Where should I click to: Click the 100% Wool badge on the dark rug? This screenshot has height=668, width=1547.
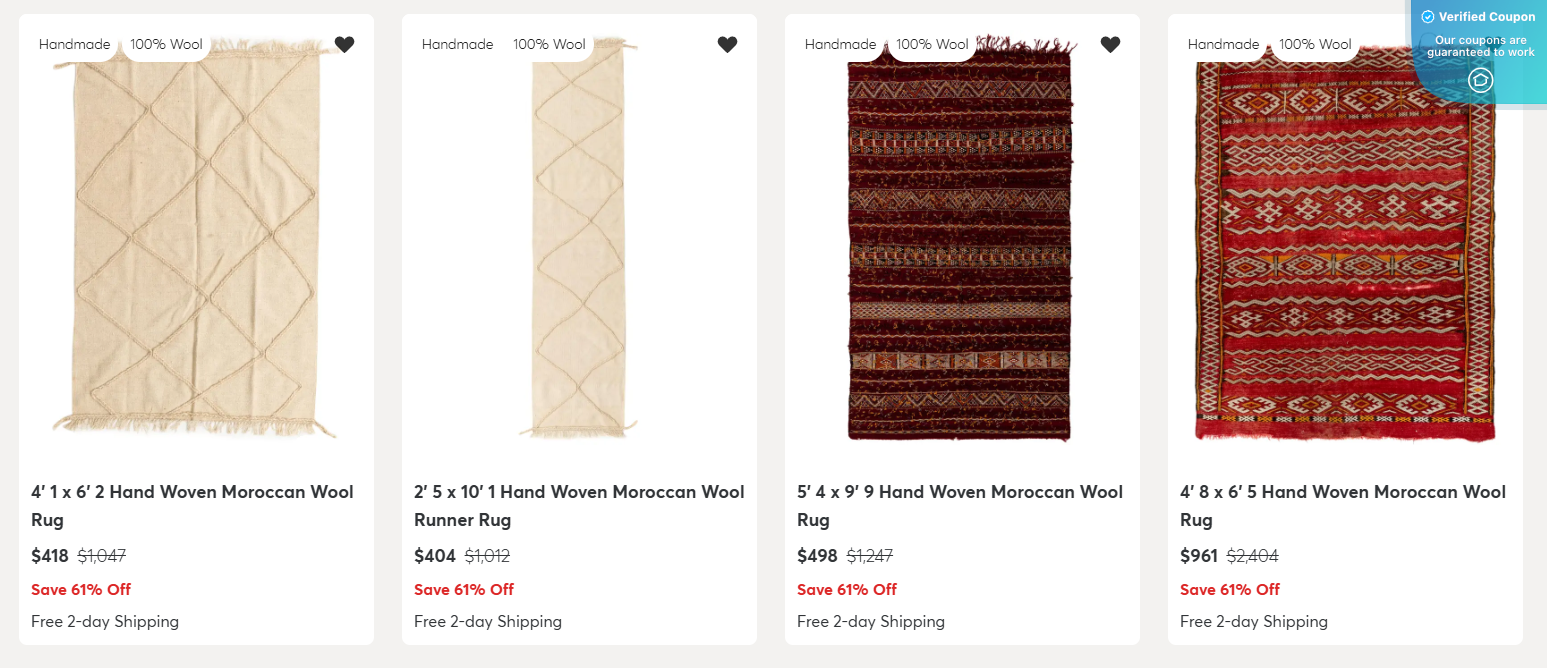click(932, 44)
